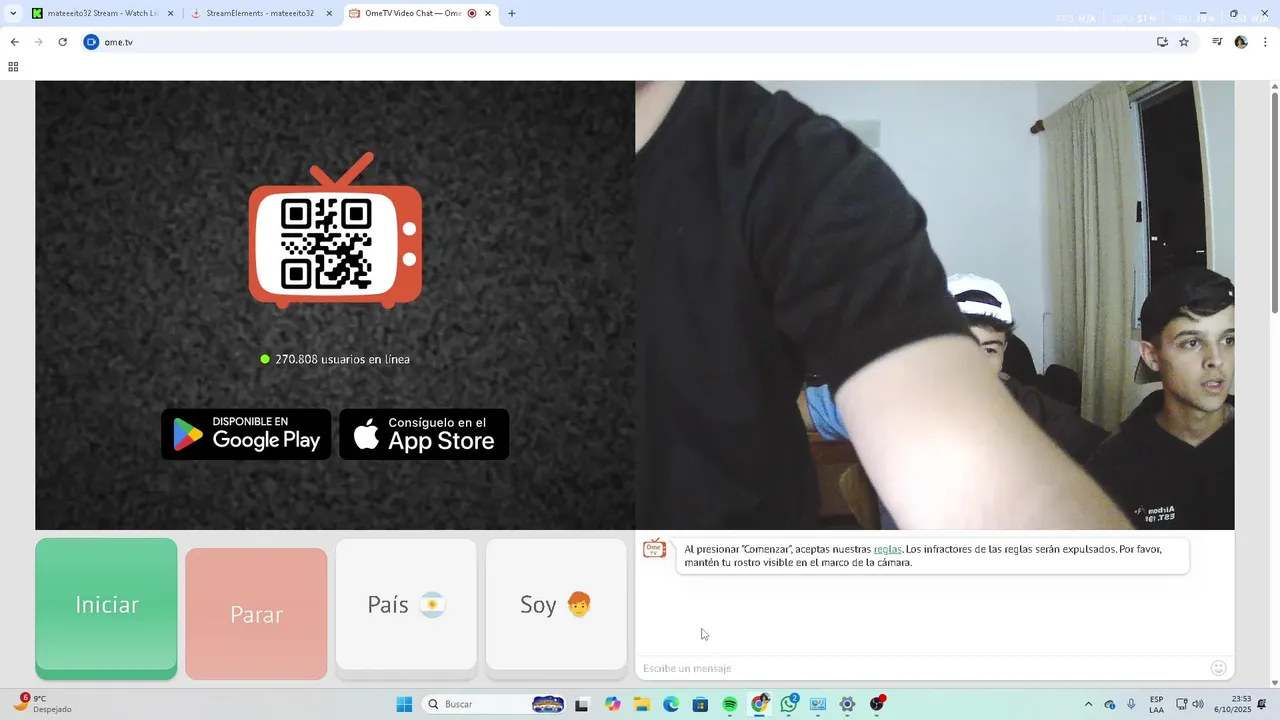1280x720 pixels.
Task: Open the emoji picker in chat
Action: pos(1218,668)
